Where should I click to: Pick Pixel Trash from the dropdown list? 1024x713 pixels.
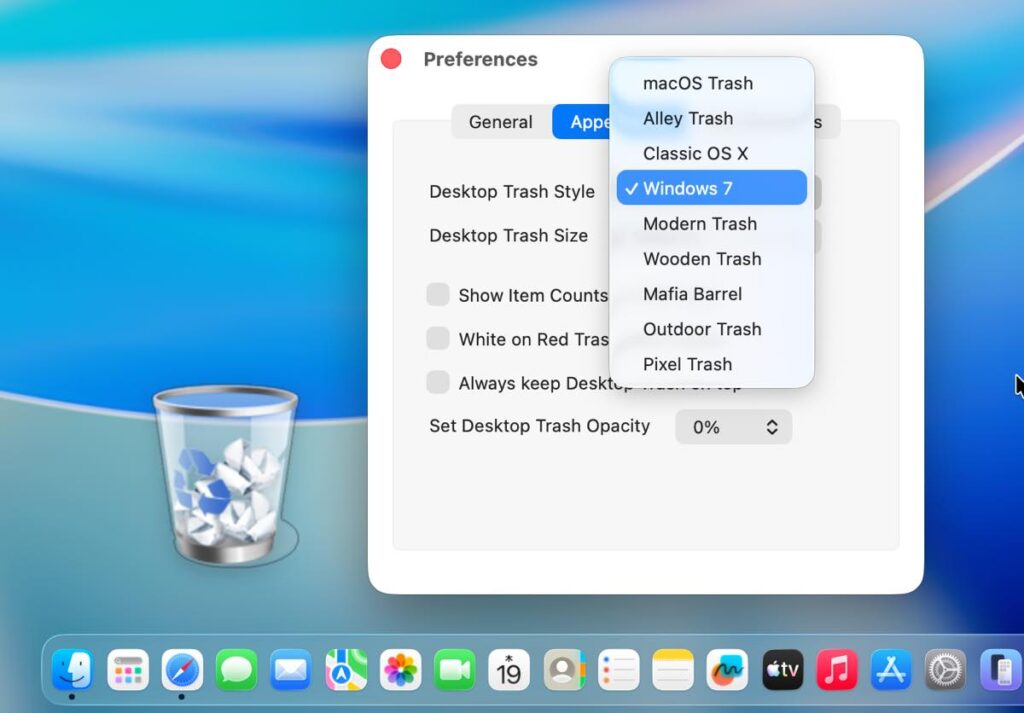tap(687, 364)
